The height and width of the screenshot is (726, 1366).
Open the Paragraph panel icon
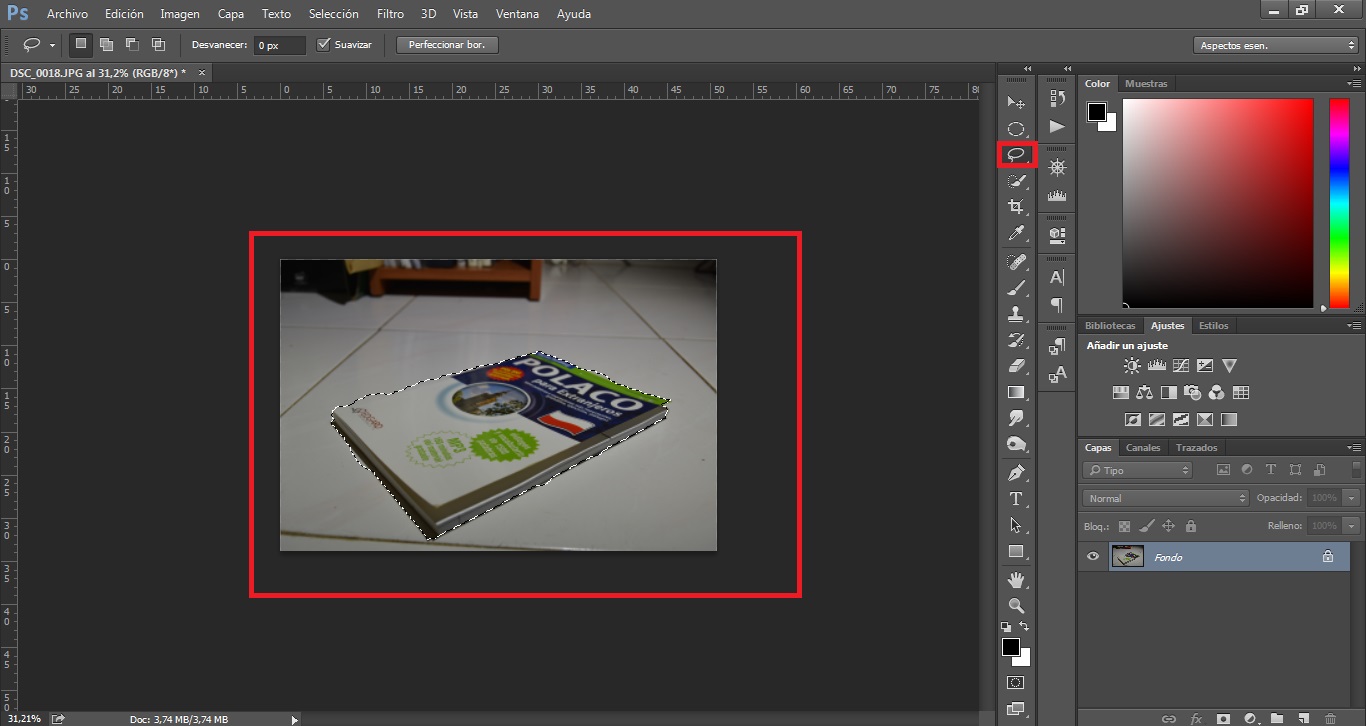click(1057, 305)
